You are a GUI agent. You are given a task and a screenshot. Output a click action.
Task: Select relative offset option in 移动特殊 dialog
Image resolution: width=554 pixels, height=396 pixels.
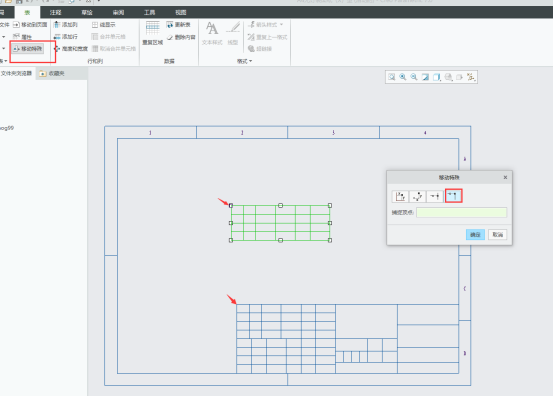(x=417, y=196)
